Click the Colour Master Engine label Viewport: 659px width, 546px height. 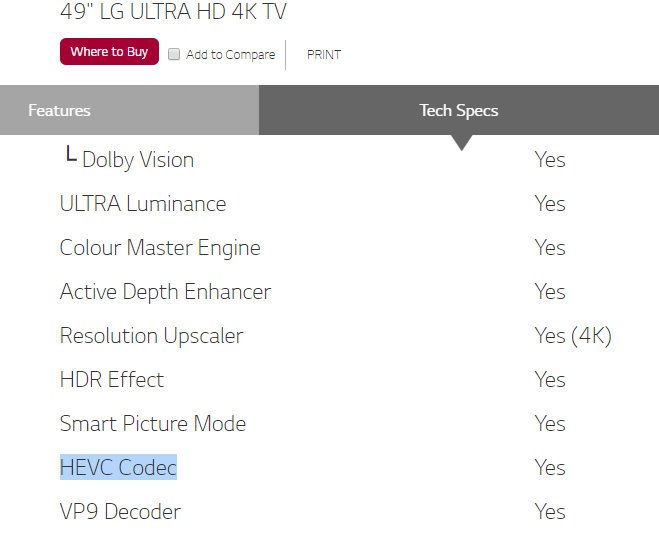coord(160,248)
